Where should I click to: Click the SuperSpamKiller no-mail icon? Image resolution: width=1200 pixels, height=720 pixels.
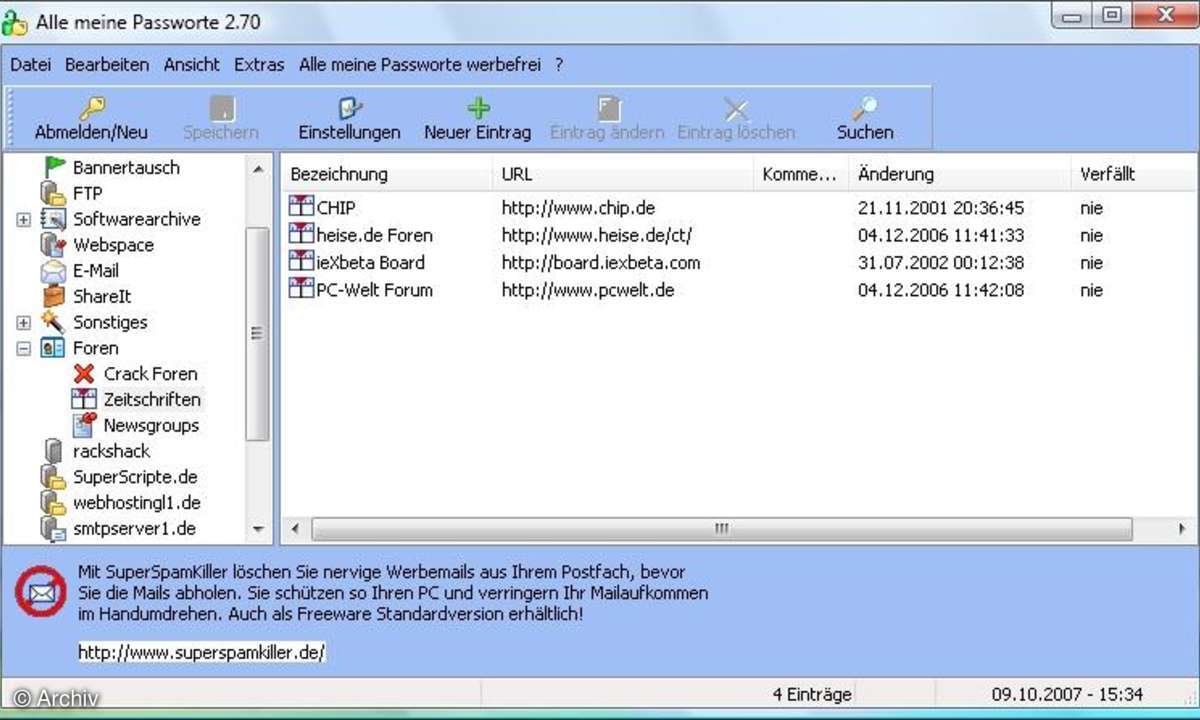[41, 591]
